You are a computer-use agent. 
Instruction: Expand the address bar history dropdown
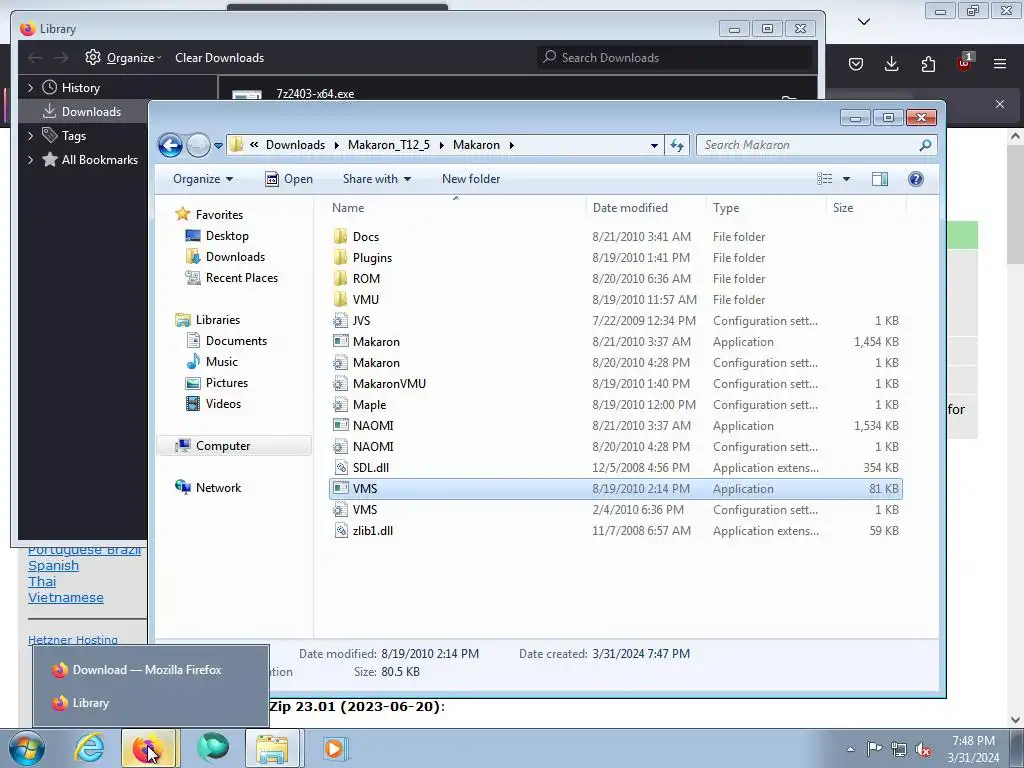654,146
